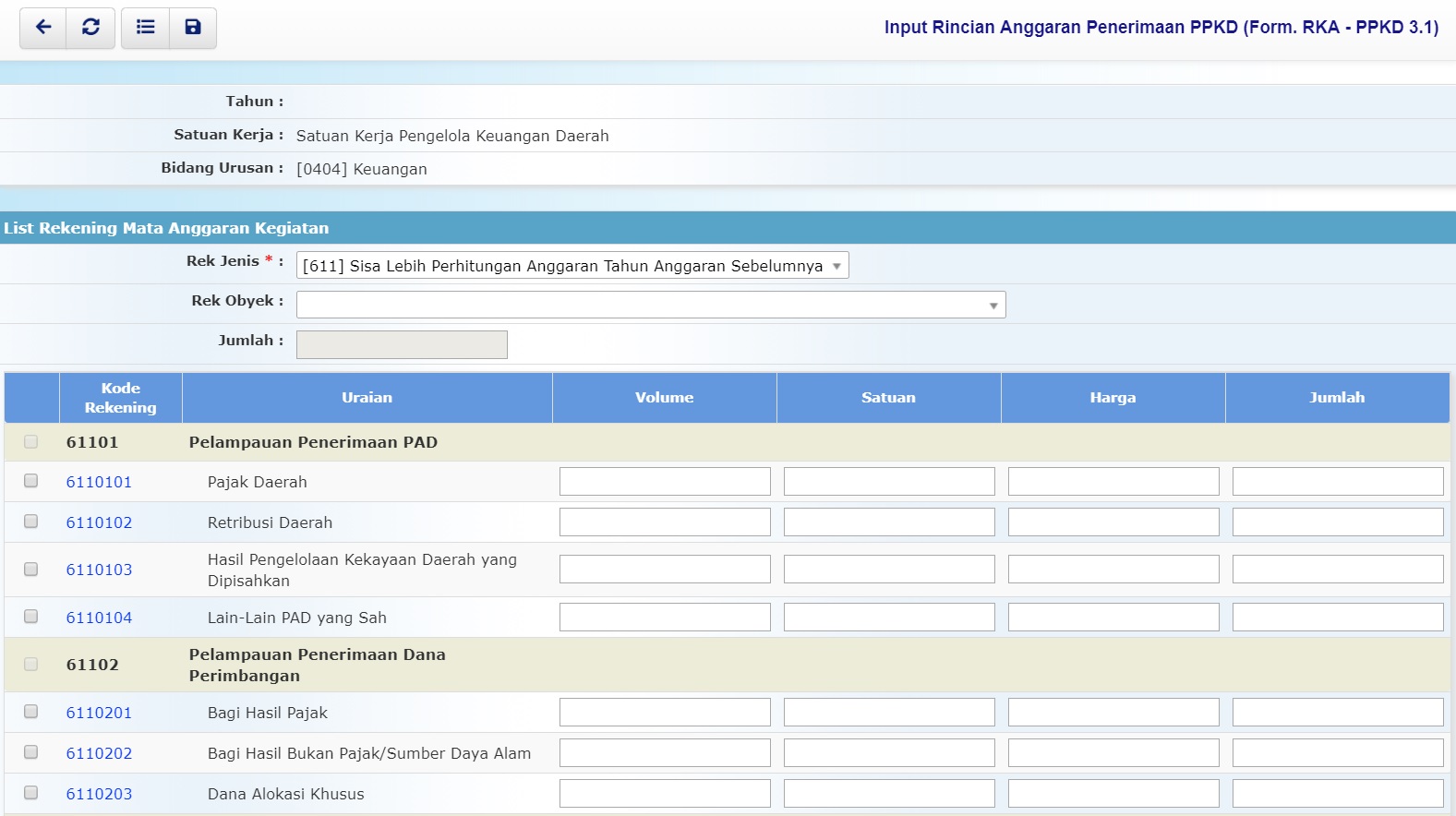The height and width of the screenshot is (816, 1456).
Task: Click Jumlah field for Bagi Hasil Pajak
Action: [1337, 713]
